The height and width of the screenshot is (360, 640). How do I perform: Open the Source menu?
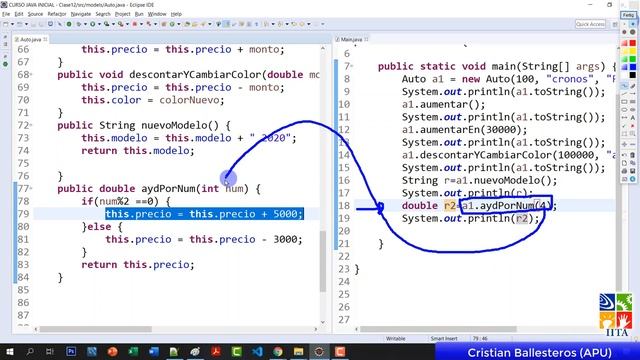35,14
